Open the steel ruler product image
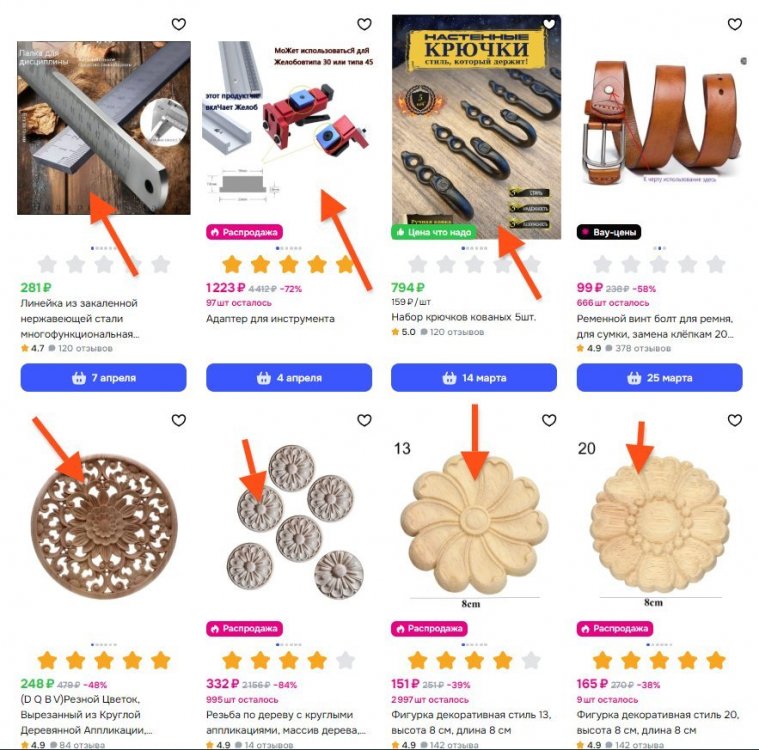 pos(104,128)
